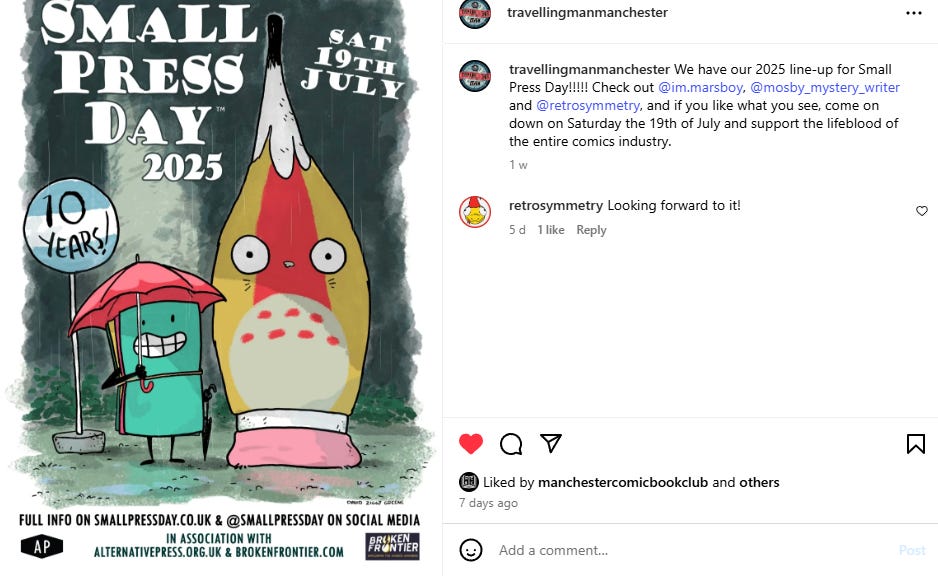Visit the @mosby_mystery_writer mention

(x=825, y=87)
